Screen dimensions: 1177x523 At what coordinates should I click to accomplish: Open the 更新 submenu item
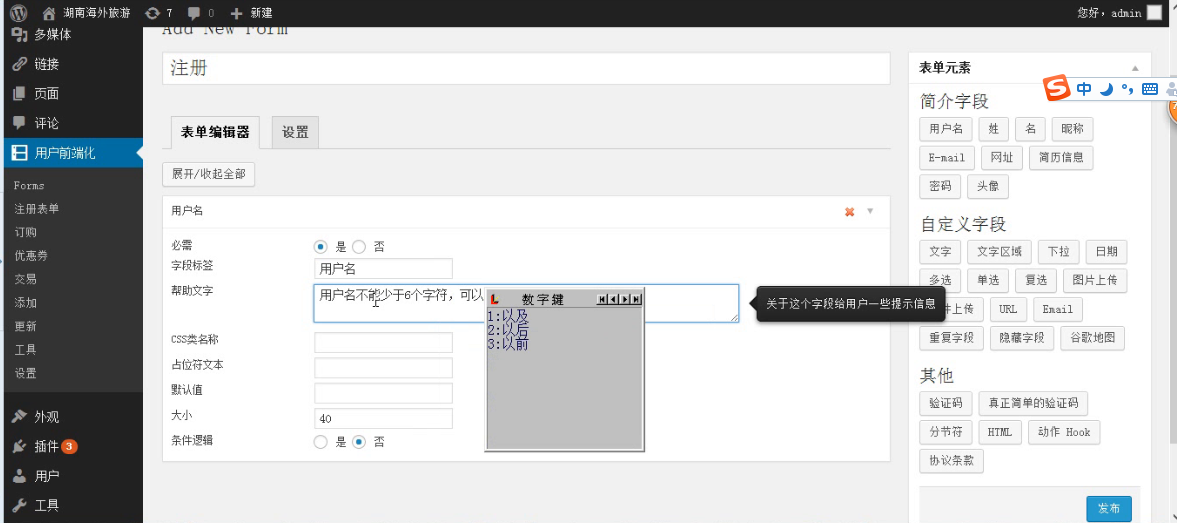(x=25, y=326)
